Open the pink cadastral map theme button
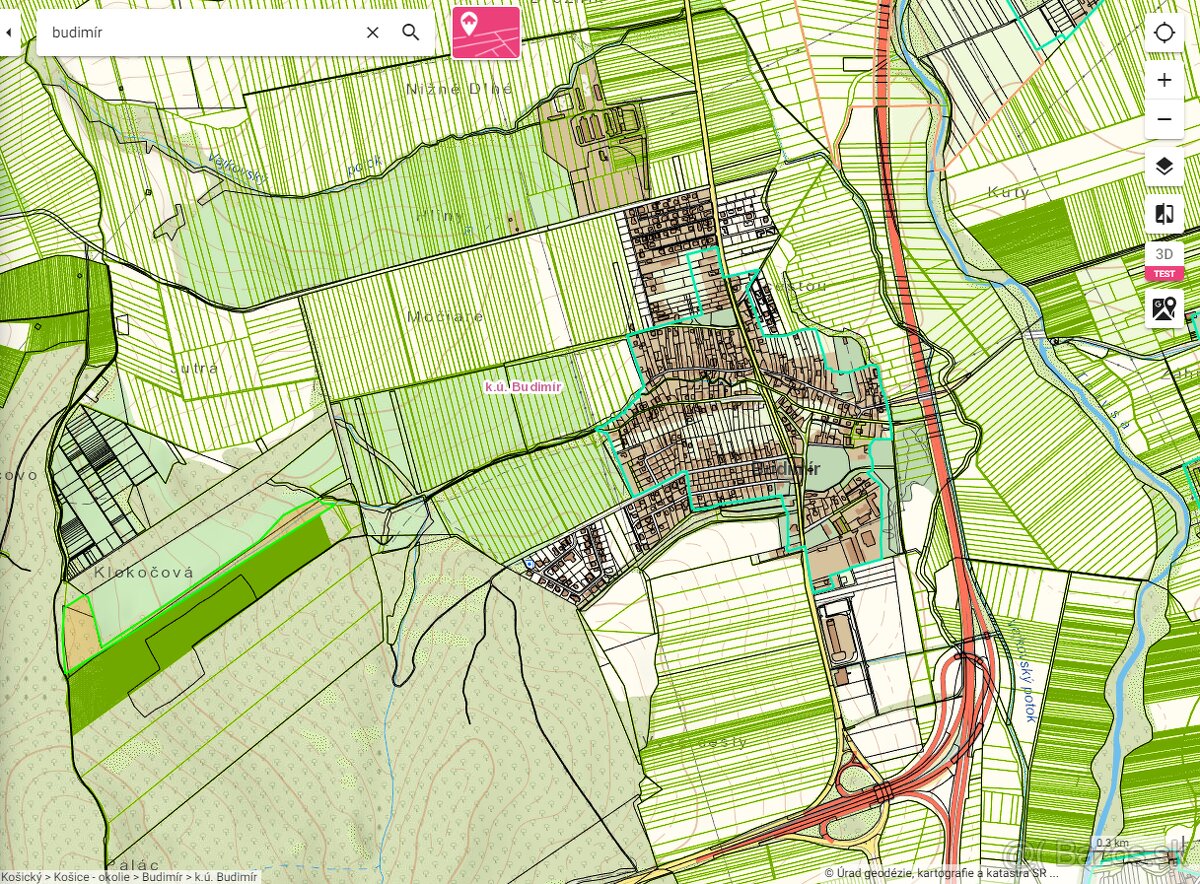The width and height of the screenshot is (1200, 884). pos(486,32)
